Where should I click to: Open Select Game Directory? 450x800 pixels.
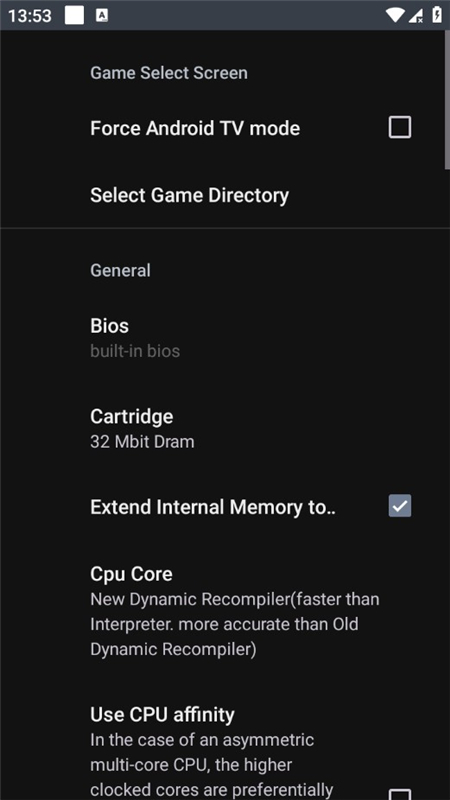(x=225, y=195)
